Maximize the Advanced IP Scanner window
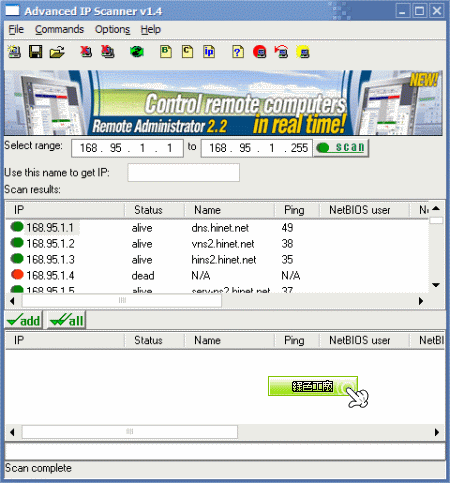Image resolution: width=450 pixels, height=483 pixels. (x=419, y=11)
